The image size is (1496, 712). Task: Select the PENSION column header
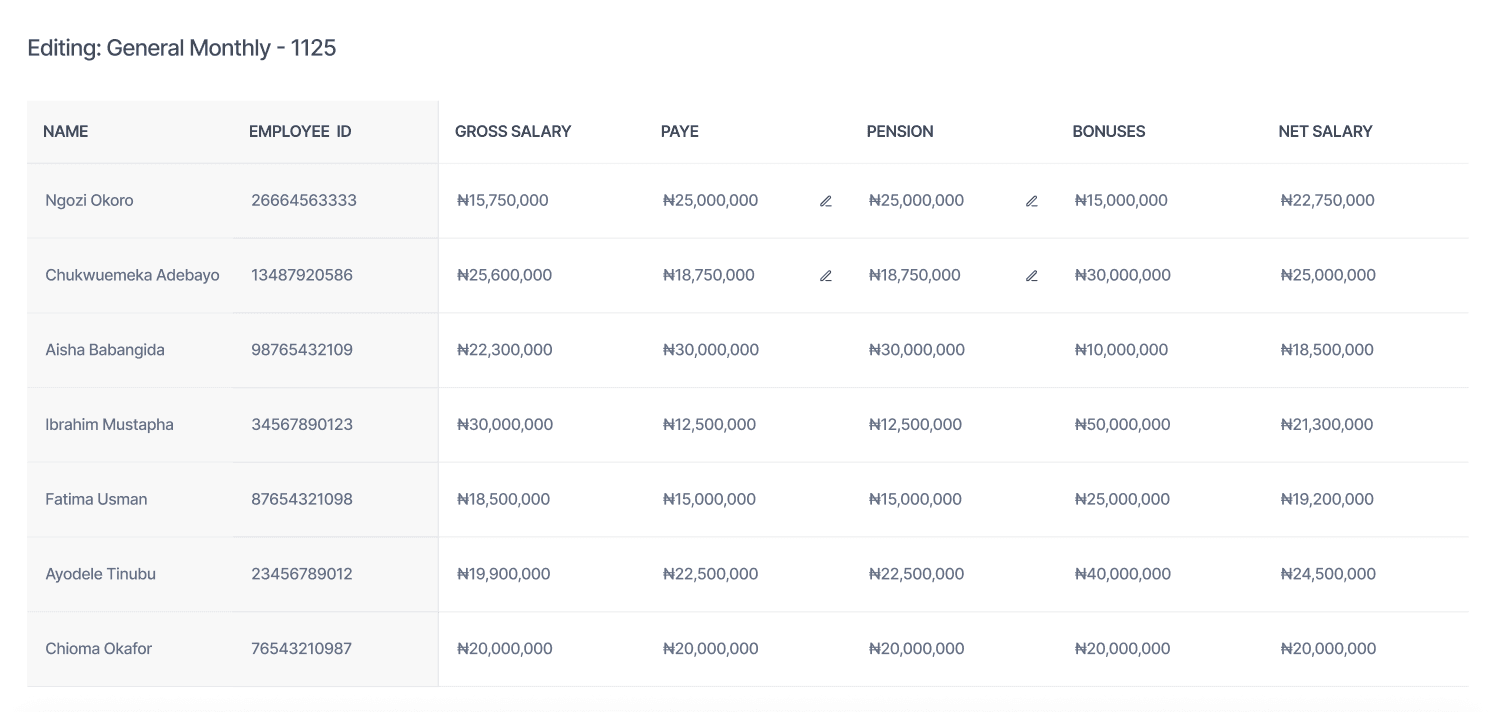pos(900,131)
